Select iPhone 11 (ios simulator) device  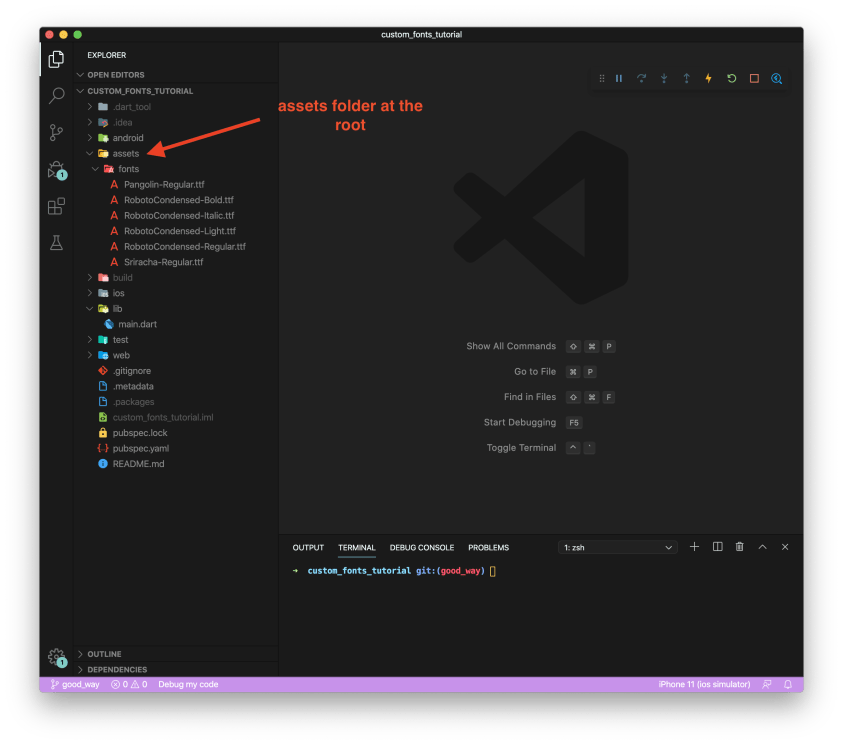tap(704, 684)
